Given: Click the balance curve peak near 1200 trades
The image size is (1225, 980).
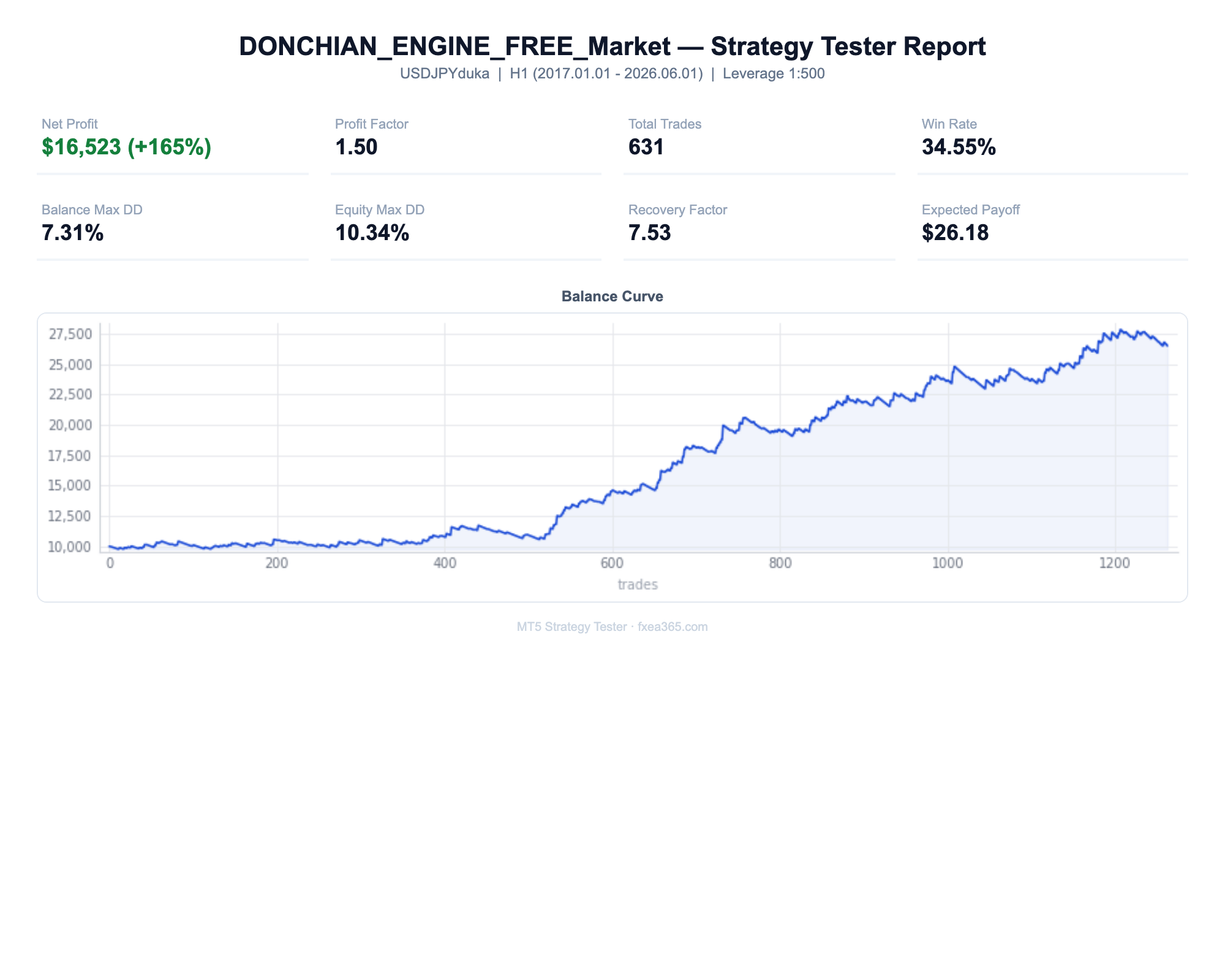Looking at the screenshot, I should (1120, 330).
